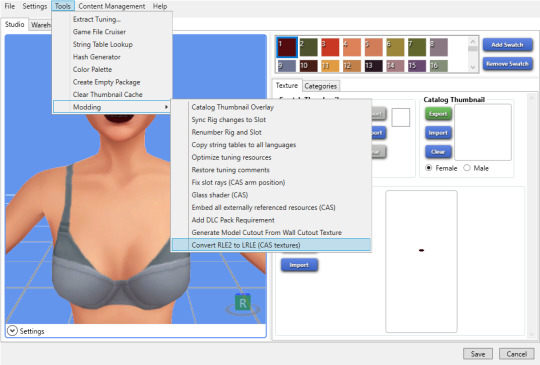Select amber swatch 11
The width and height of the screenshot is (540, 365).
pos(330,66)
